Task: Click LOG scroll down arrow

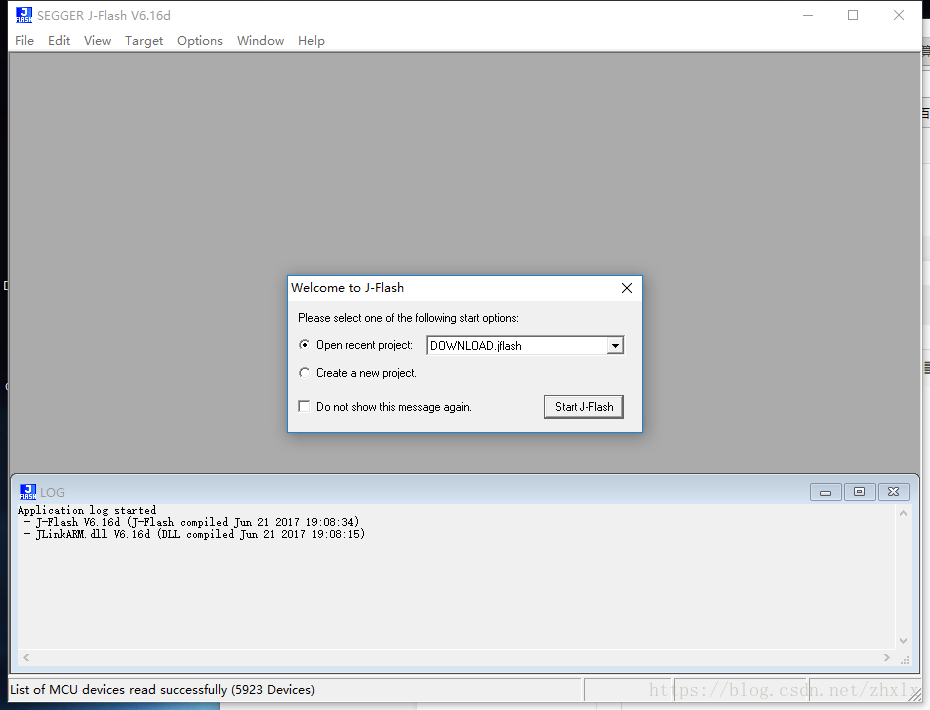Action: 903,641
